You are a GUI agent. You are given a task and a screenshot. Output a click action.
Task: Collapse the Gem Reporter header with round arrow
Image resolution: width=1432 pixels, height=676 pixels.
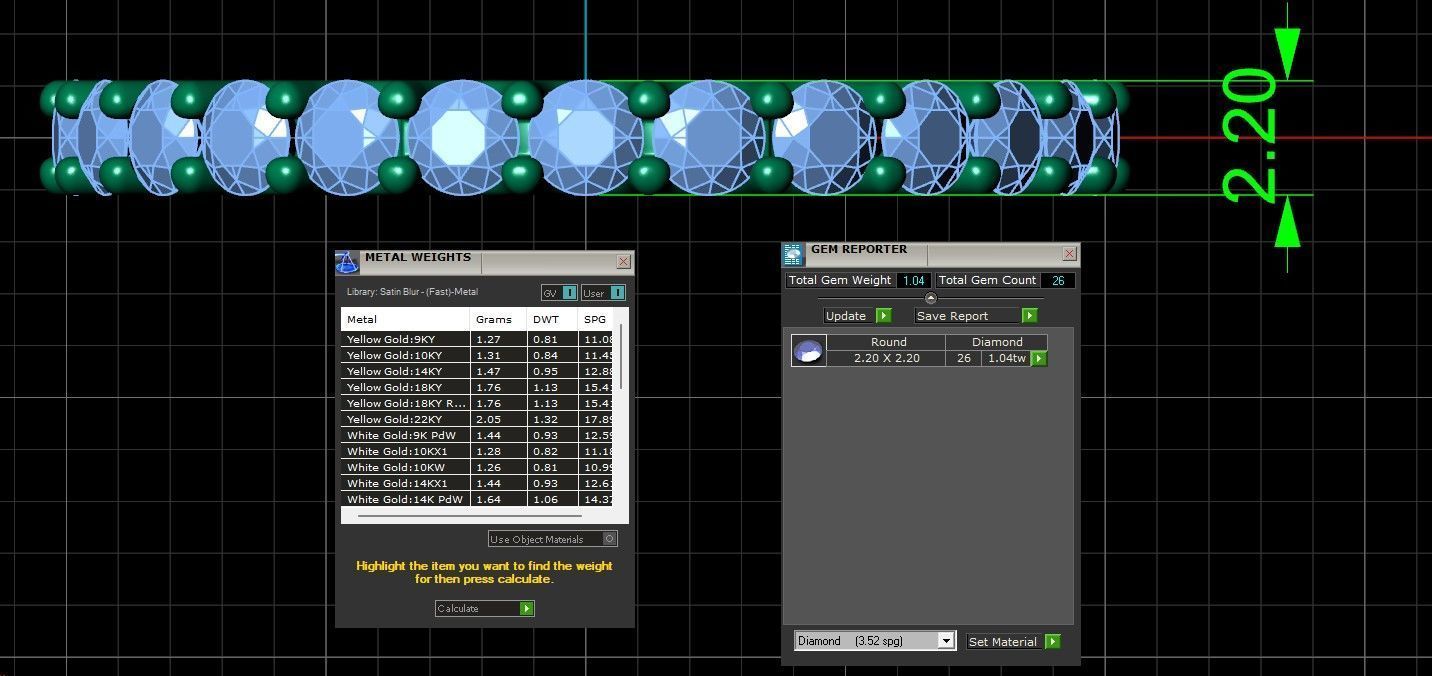click(930, 298)
